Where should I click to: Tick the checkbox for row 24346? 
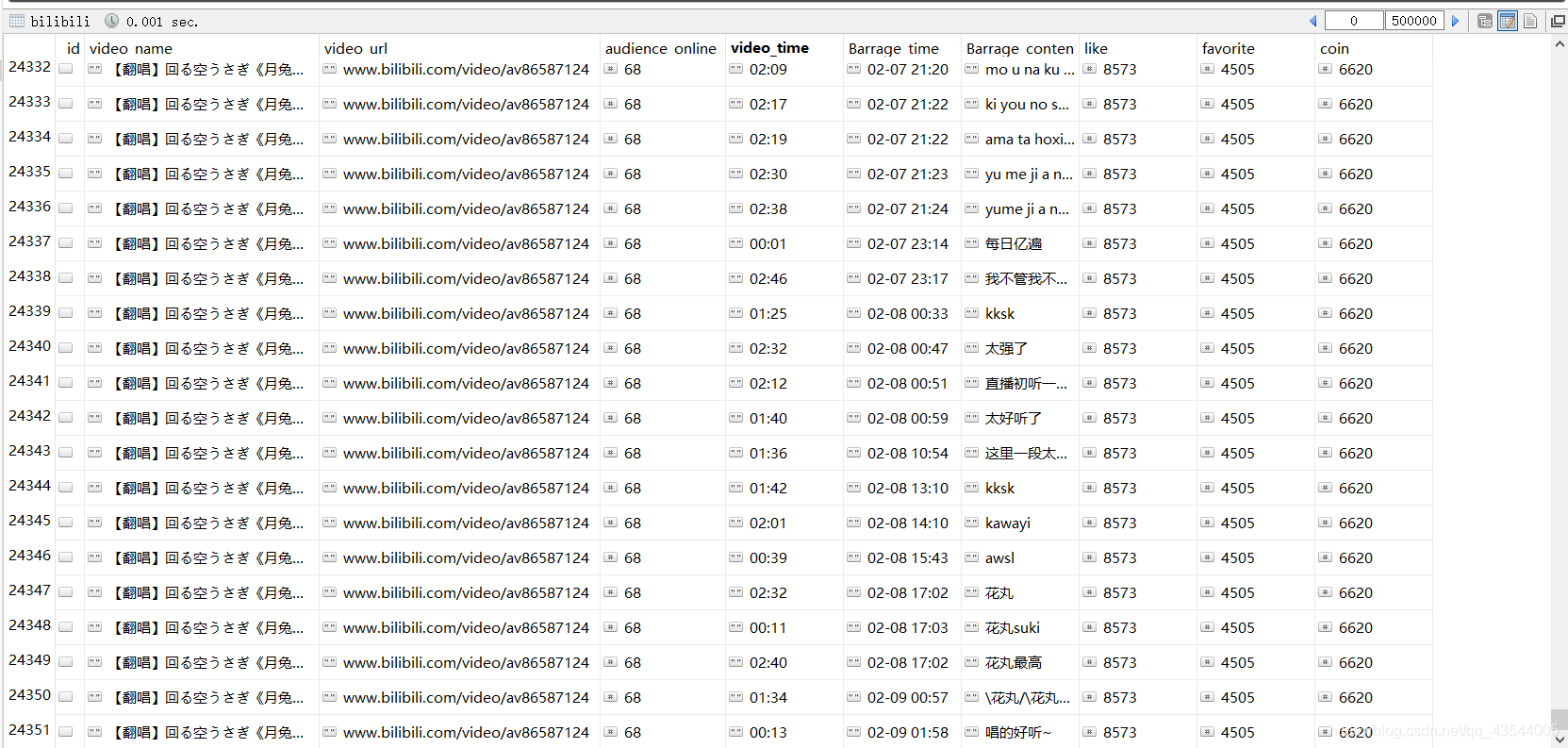66,557
